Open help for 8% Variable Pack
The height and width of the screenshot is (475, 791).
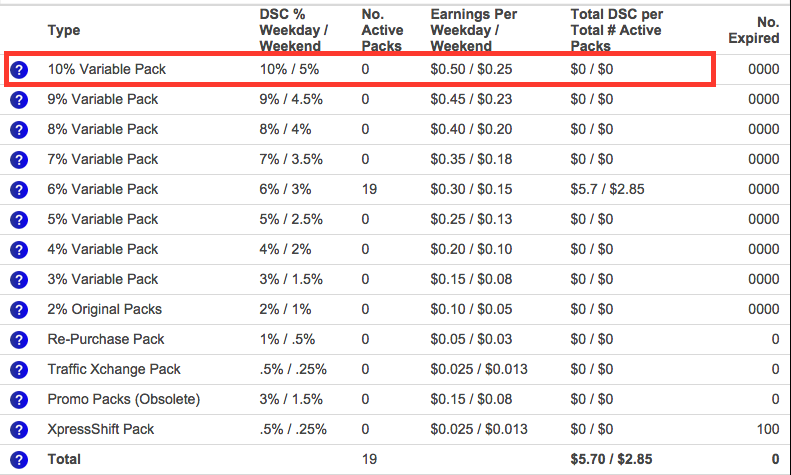(x=18, y=130)
